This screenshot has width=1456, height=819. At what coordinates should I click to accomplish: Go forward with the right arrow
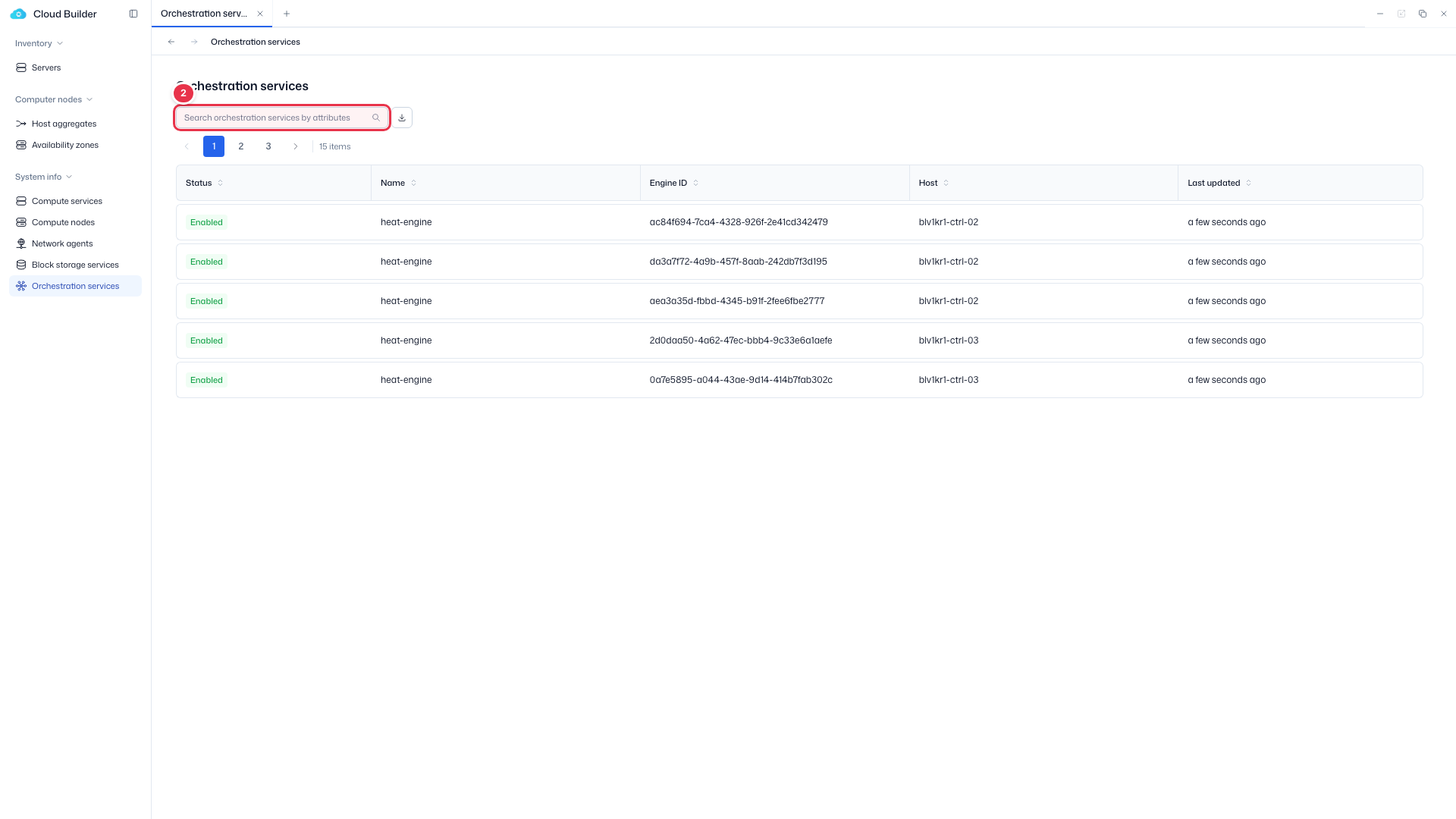tap(194, 42)
